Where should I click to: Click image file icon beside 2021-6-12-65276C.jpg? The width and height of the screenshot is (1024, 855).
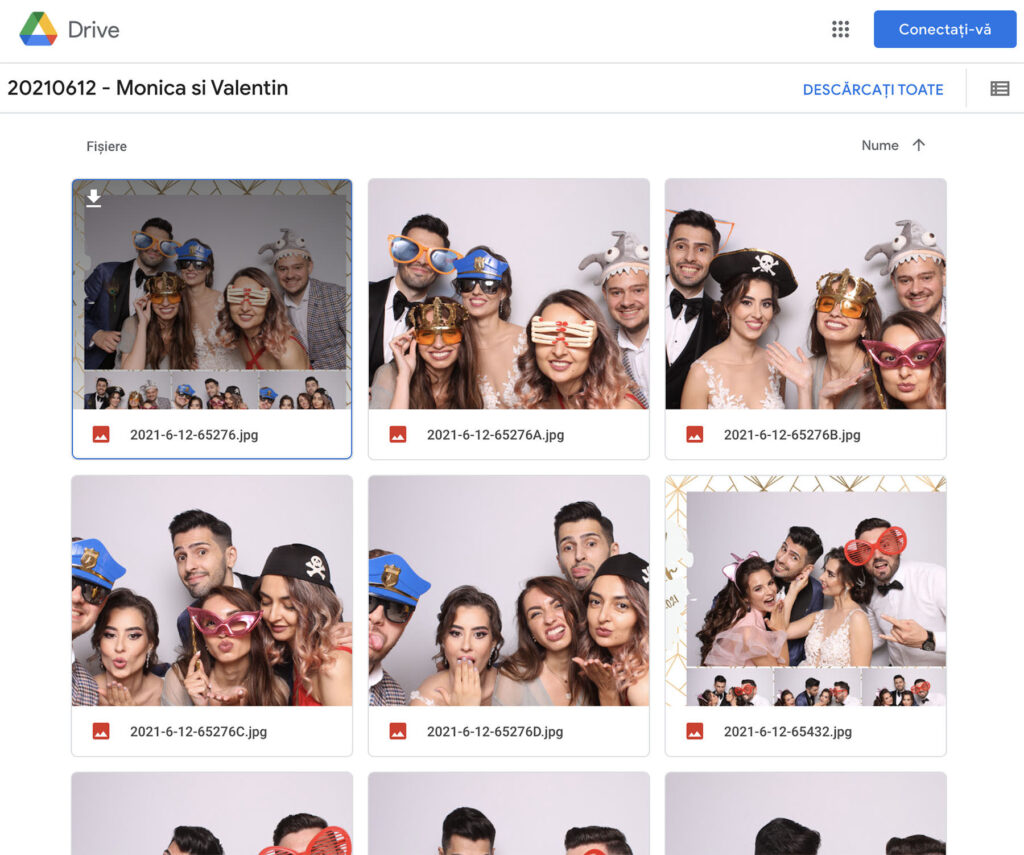pos(101,731)
